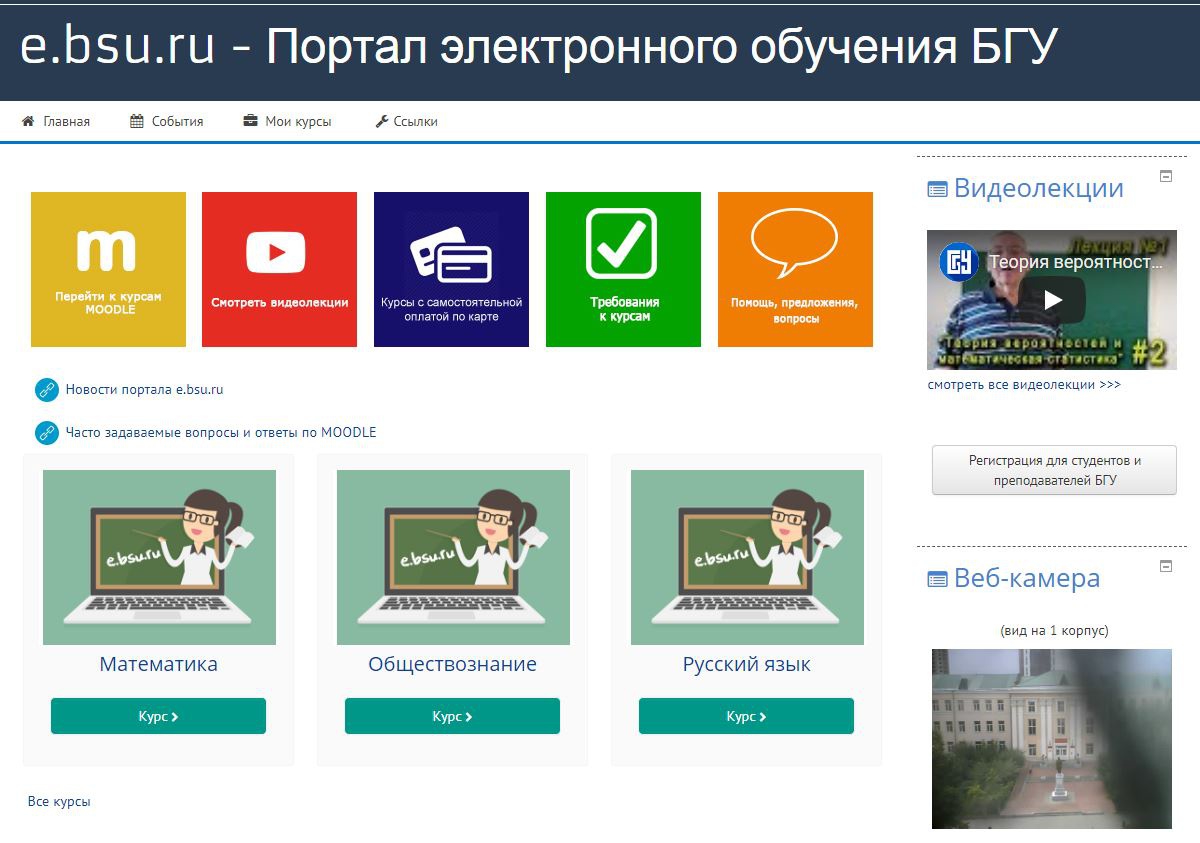Image resolution: width=1200 pixels, height=843 pixels.
Task: Play the probability theory video lecture
Action: [1052, 299]
